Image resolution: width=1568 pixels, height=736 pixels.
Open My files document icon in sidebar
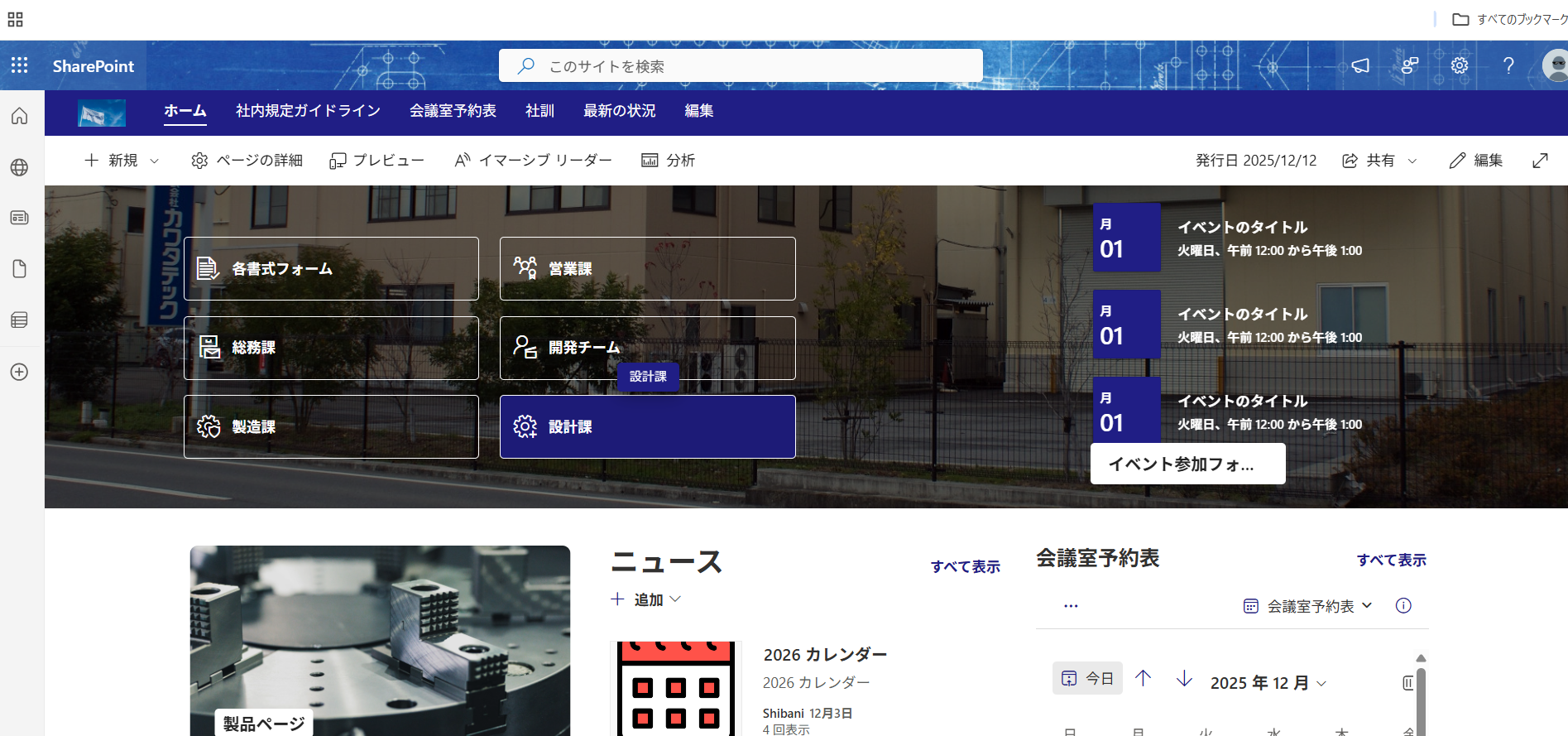tap(19, 269)
